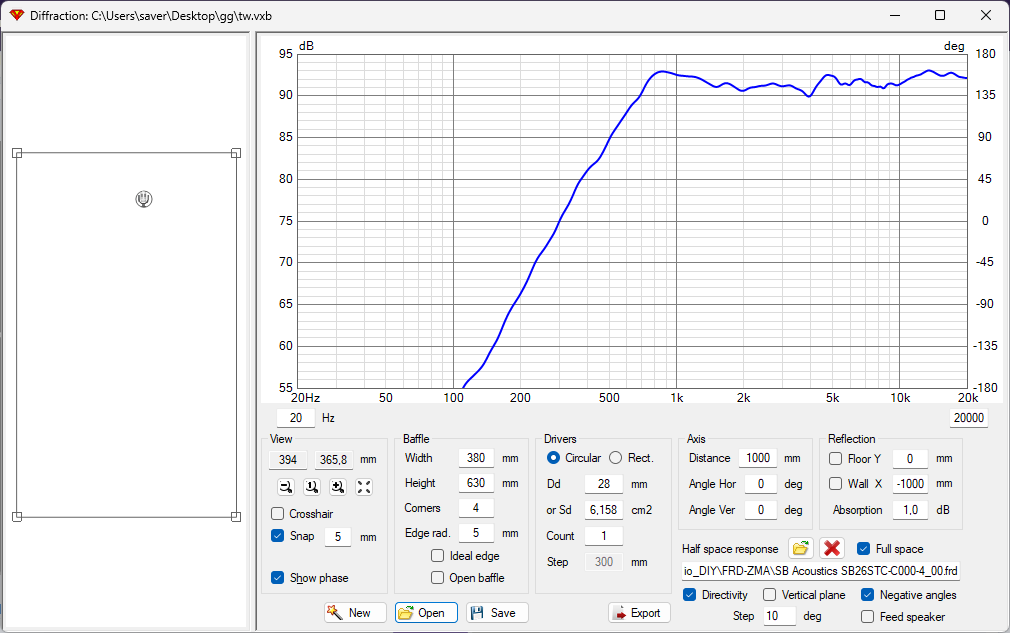Click the zoom out magnifier icon
Image resolution: width=1010 pixels, height=633 pixels.
286,487
